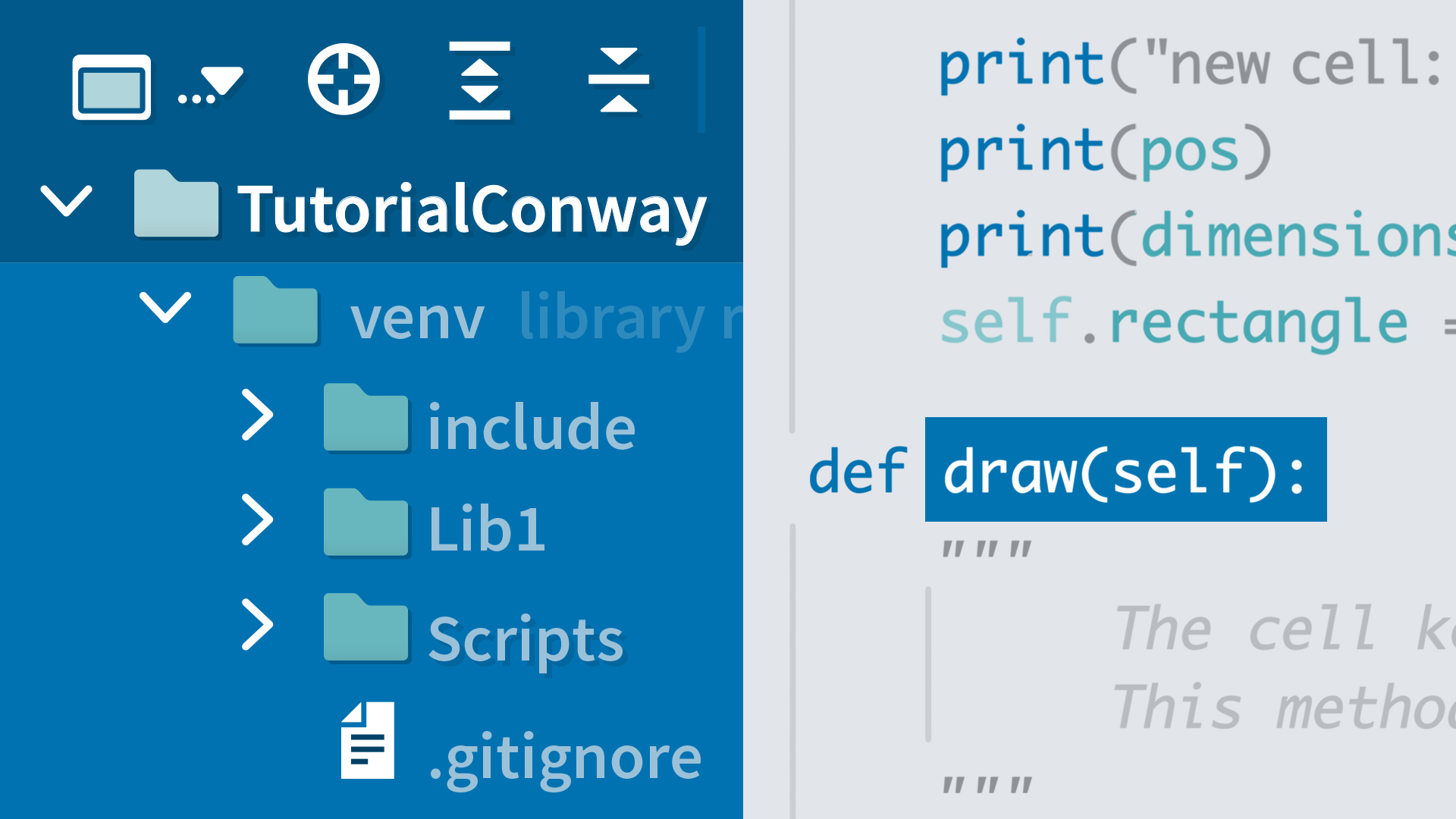Click the Collapse All icon
This screenshot has width=1456, height=819.
(x=618, y=80)
